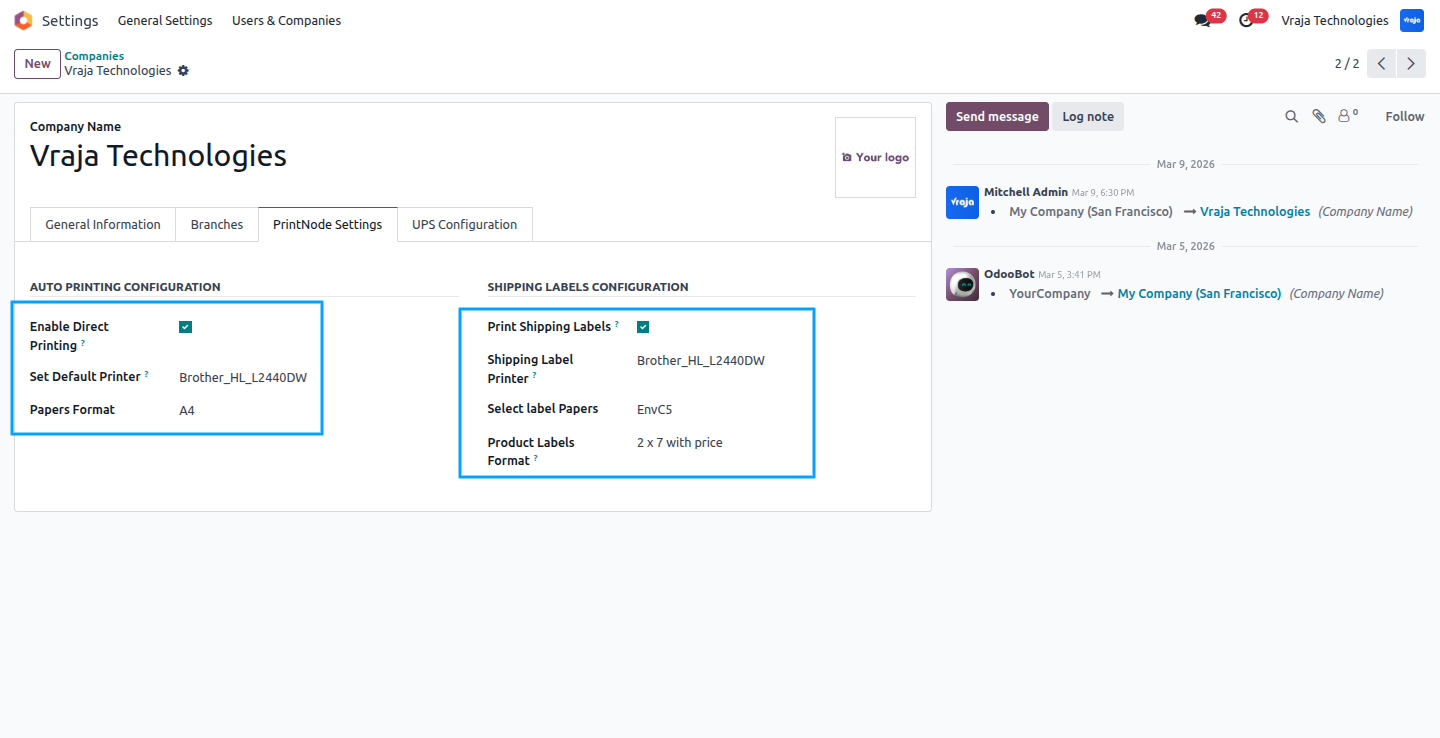Click the Vraja user avatar icon

[x=1412, y=20]
